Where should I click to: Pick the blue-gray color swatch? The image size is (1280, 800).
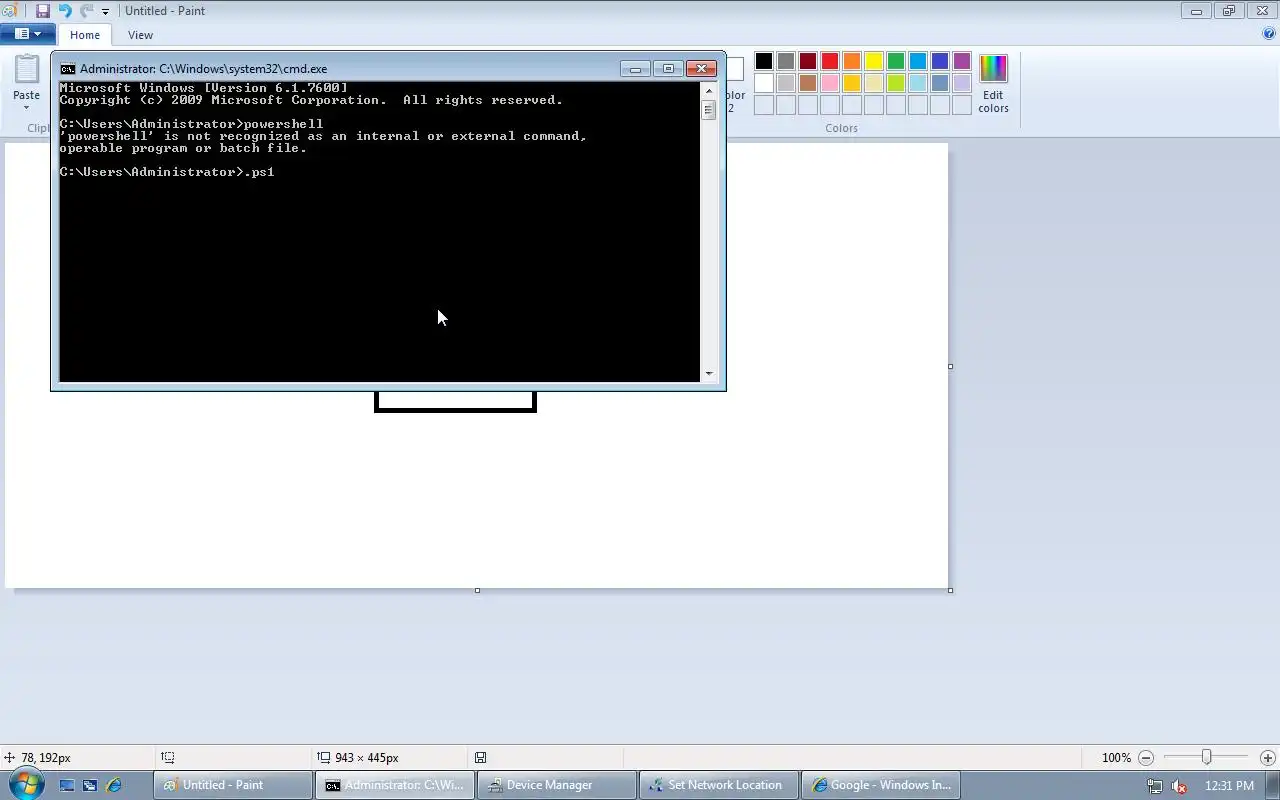tap(940, 83)
